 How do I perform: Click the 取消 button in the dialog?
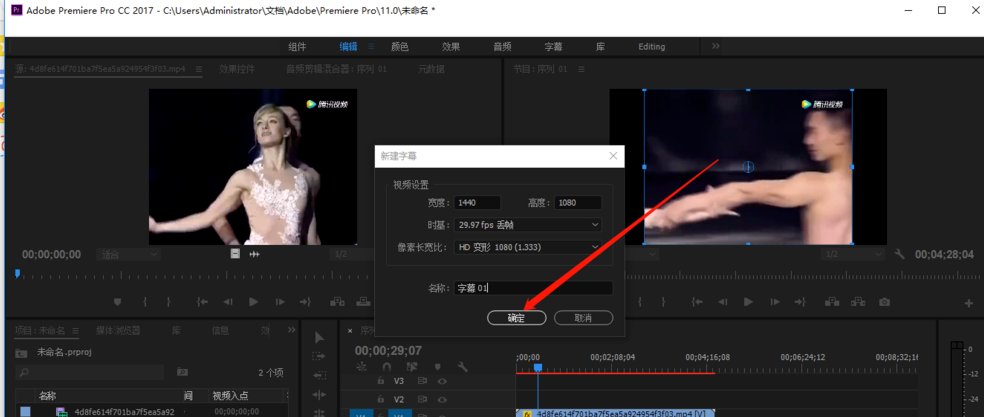pos(580,317)
